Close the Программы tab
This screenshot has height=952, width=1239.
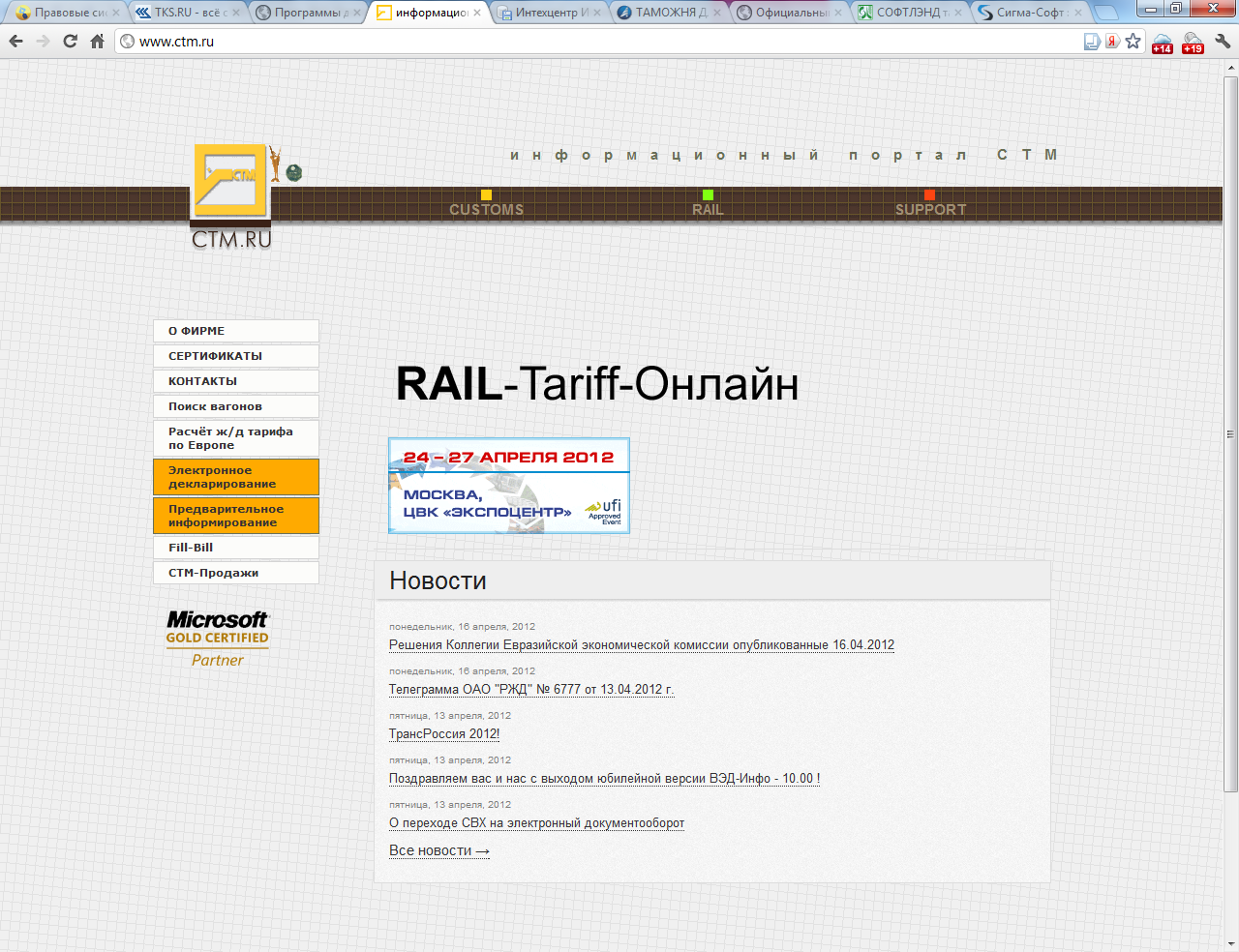(356, 13)
